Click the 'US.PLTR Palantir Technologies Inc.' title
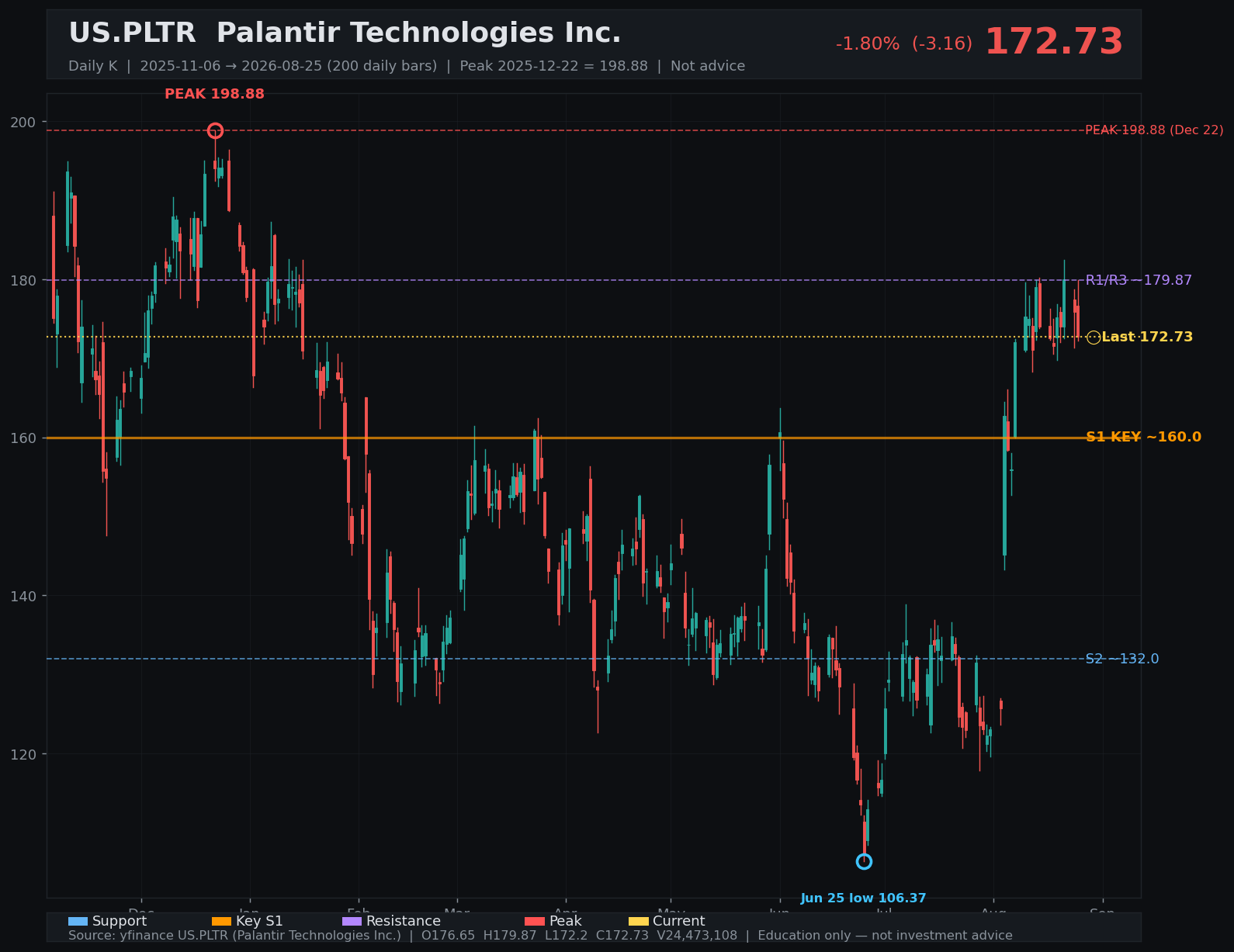1234x952 pixels. coord(345,33)
